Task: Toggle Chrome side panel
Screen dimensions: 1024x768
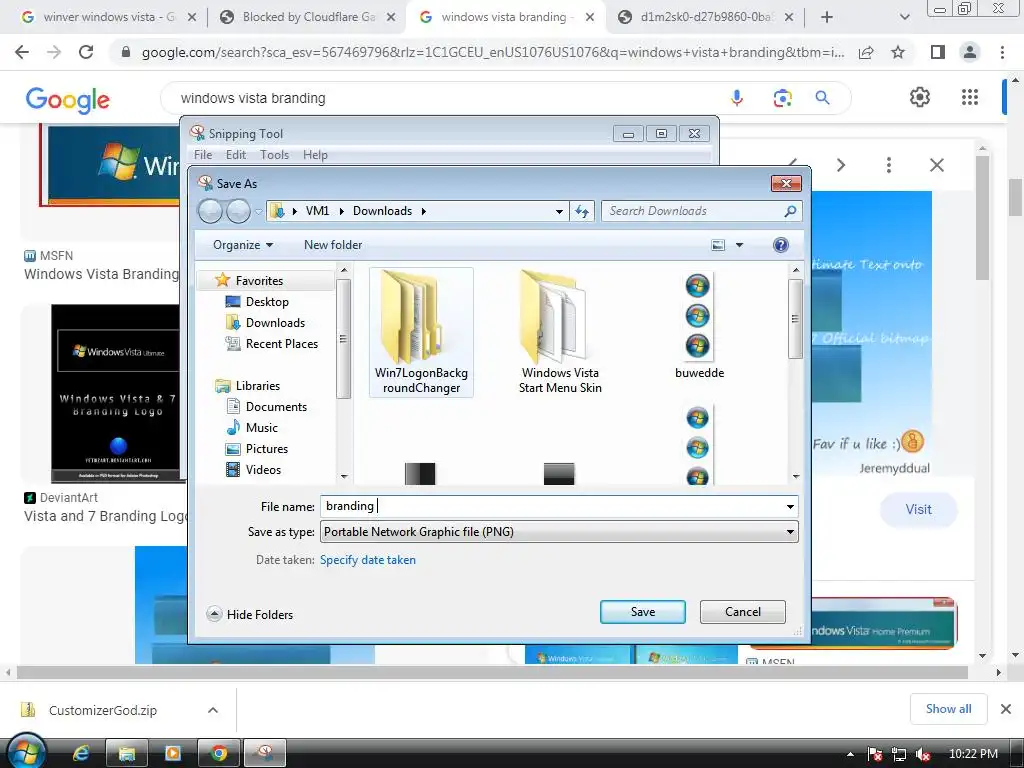Action: click(x=938, y=52)
